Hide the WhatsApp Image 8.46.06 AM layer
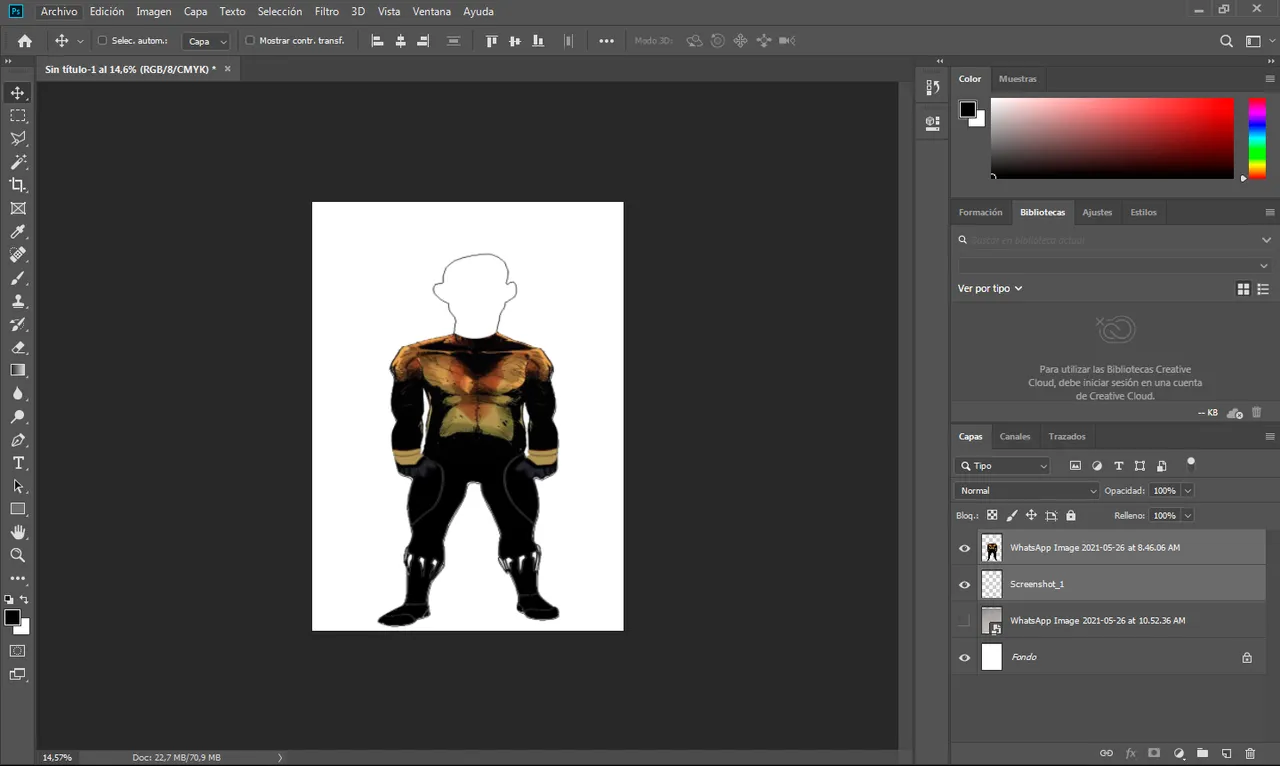 (964, 548)
